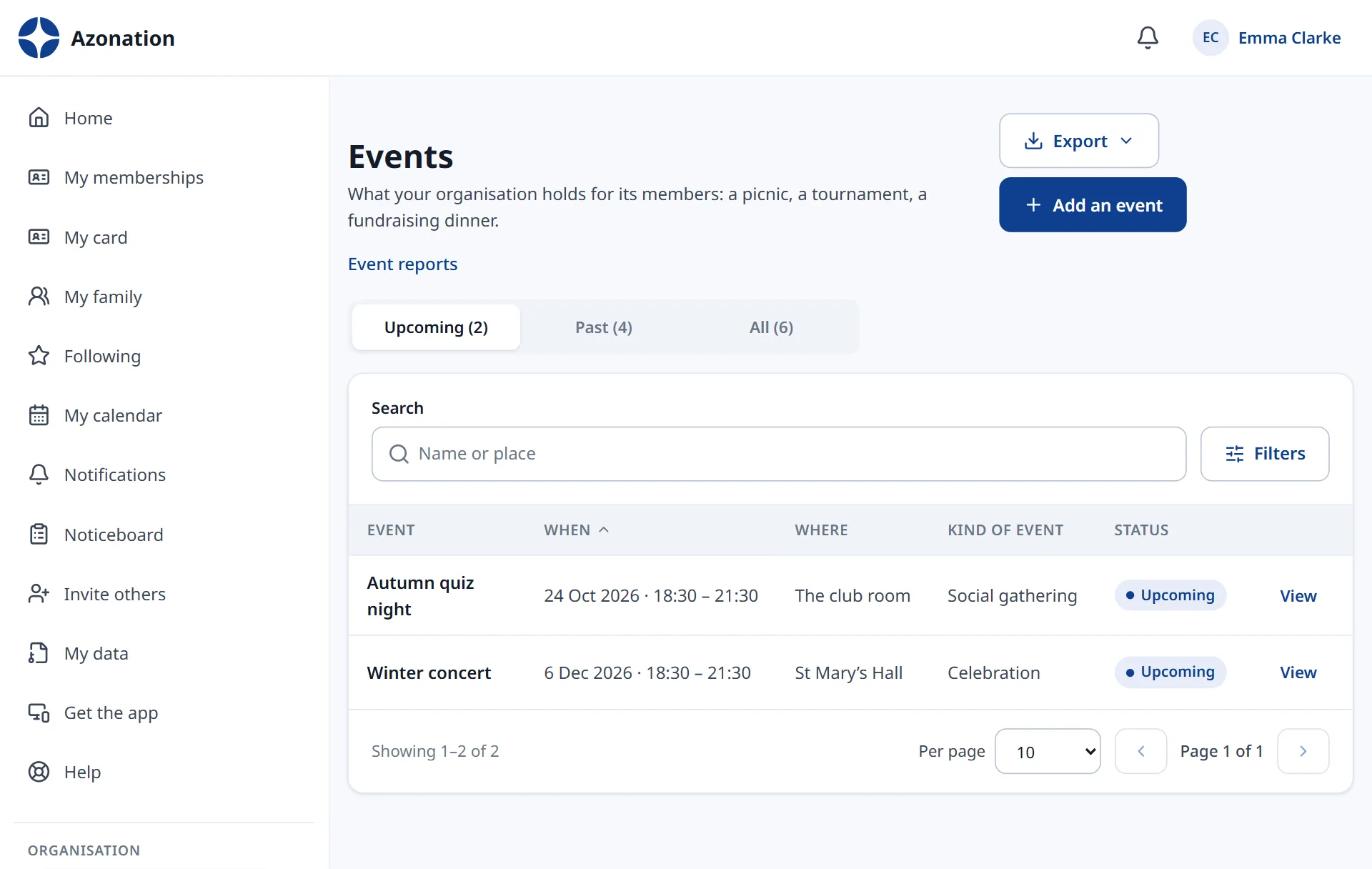Sort by the WHEN column header
This screenshot has height=869, width=1372.
click(x=576, y=530)
